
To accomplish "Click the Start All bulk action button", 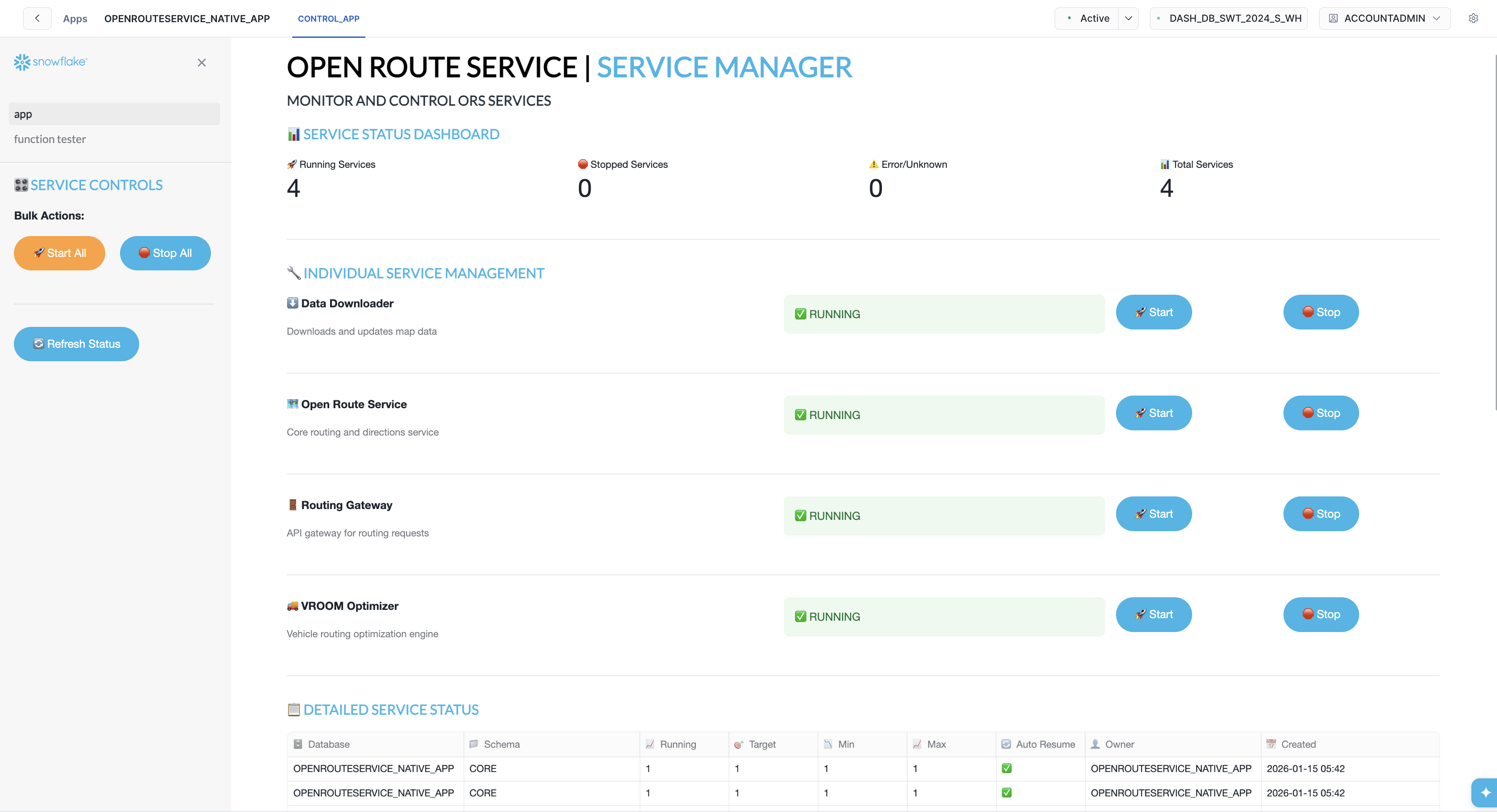I will point(59,253).
